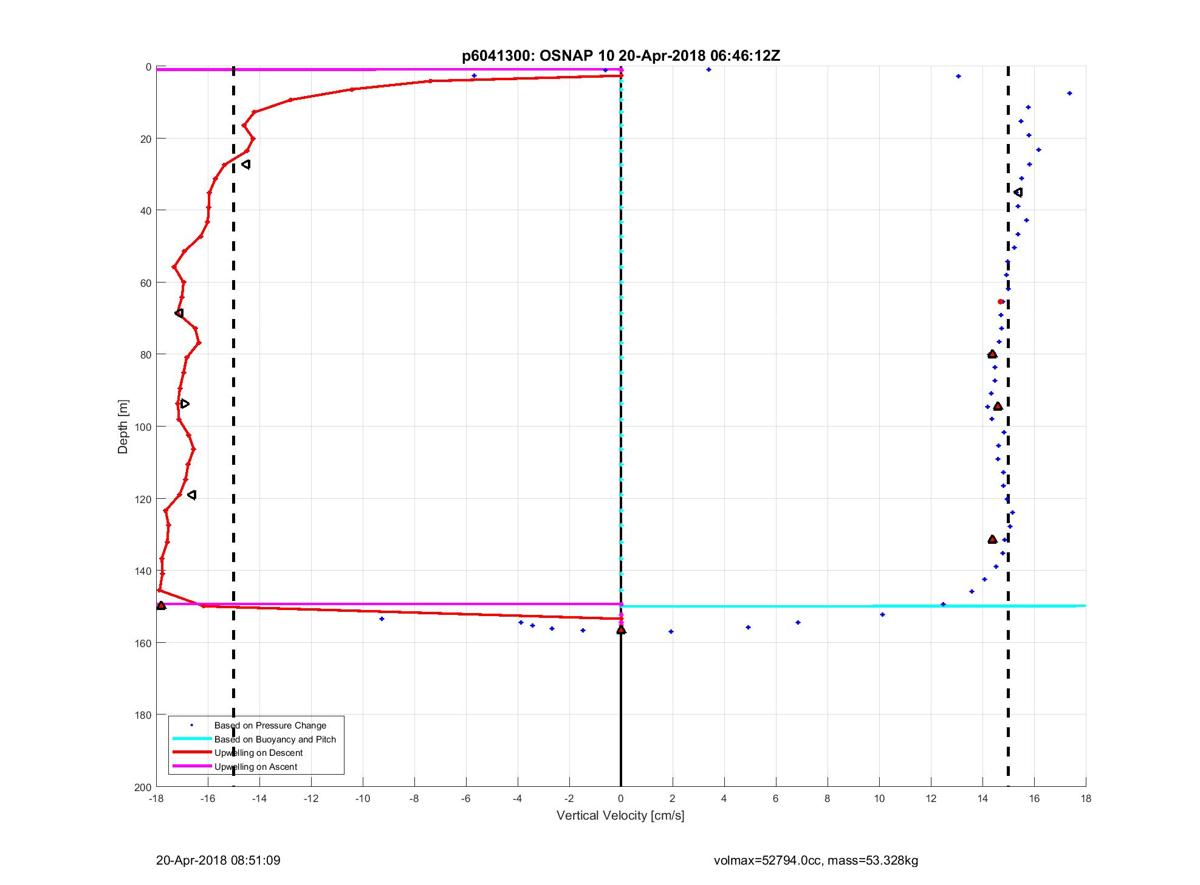Click the x-axis tick label '-6'
Viewport: 1200px width, 885px height.
tap(466, 799)
